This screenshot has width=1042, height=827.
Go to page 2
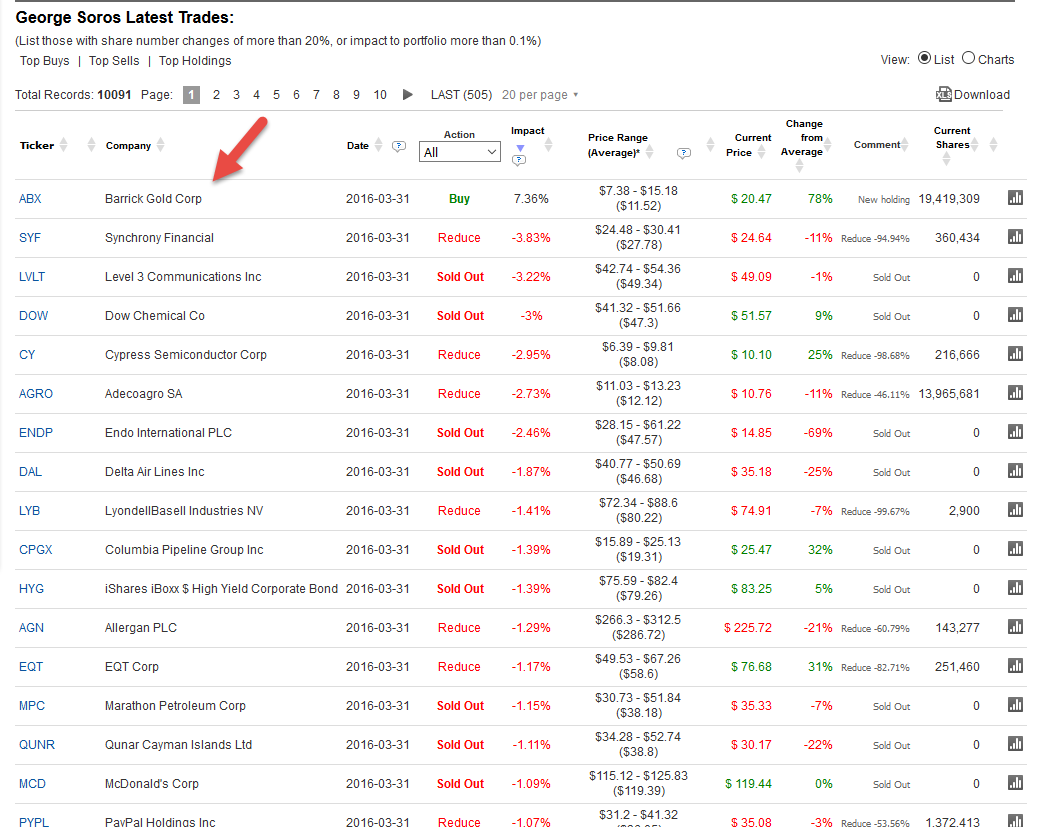click(216, 94)
